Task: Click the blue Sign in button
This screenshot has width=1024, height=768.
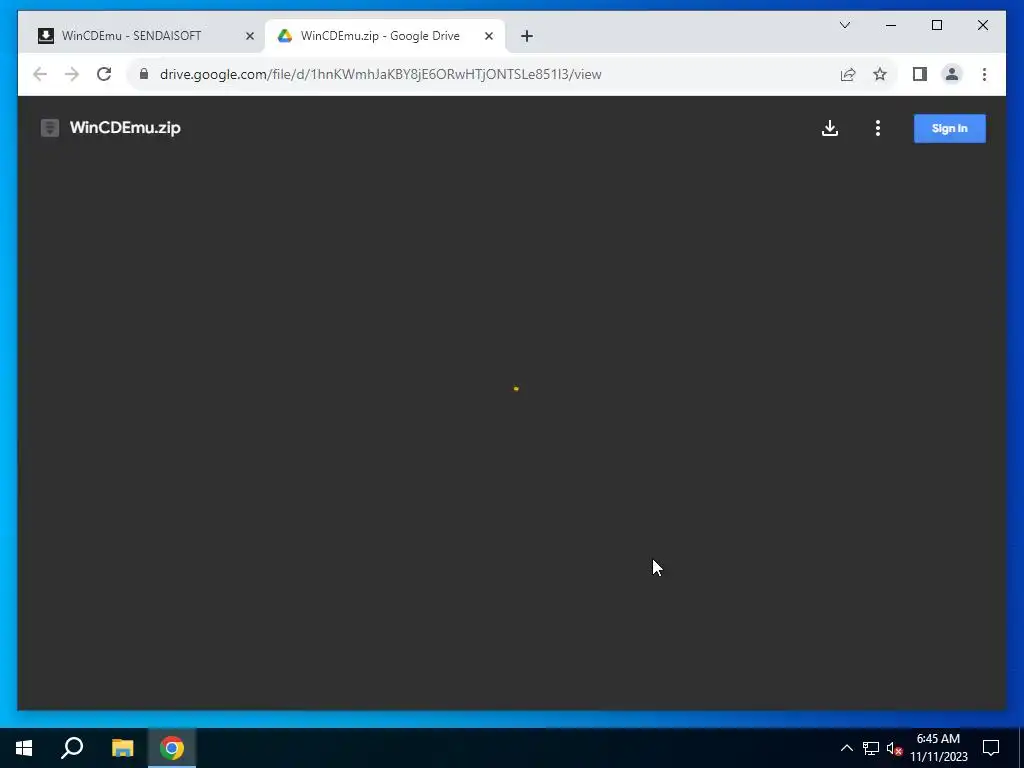Action: (x=950, y=128)
